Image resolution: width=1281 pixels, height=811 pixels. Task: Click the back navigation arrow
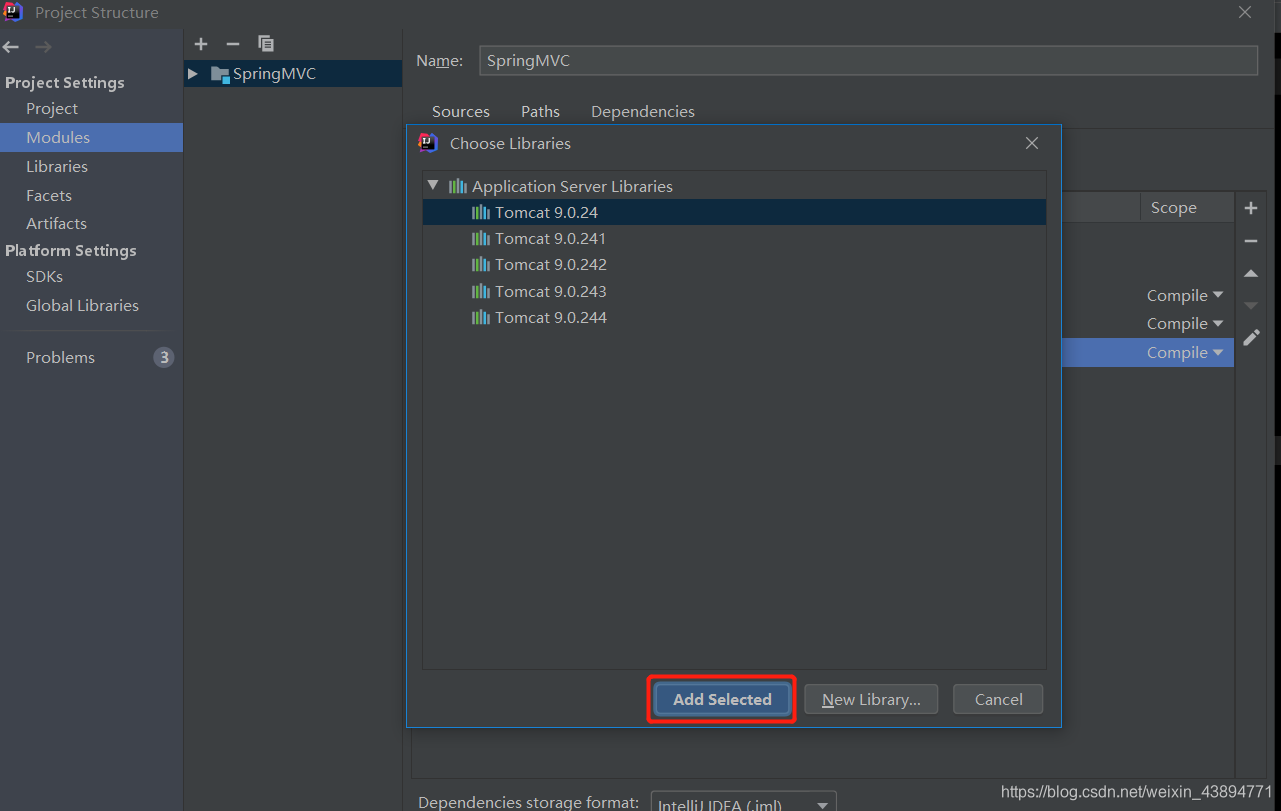tap(11, 47)
